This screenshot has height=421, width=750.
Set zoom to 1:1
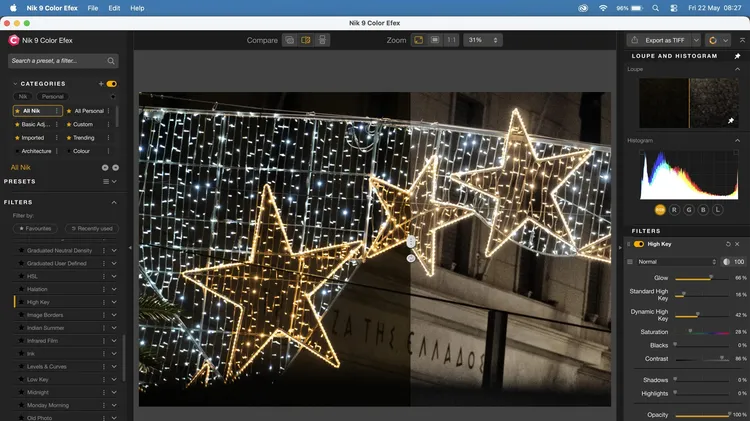click(x=452, y=40)
